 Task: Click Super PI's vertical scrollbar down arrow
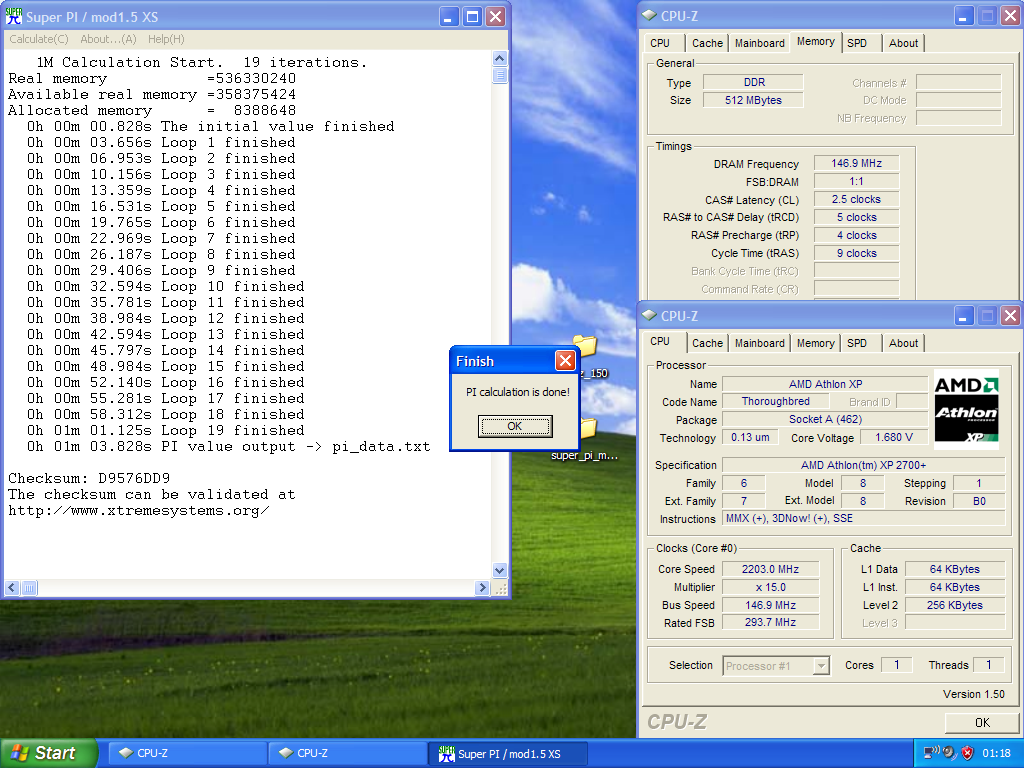pyautogui.click(x=500, y=571)
